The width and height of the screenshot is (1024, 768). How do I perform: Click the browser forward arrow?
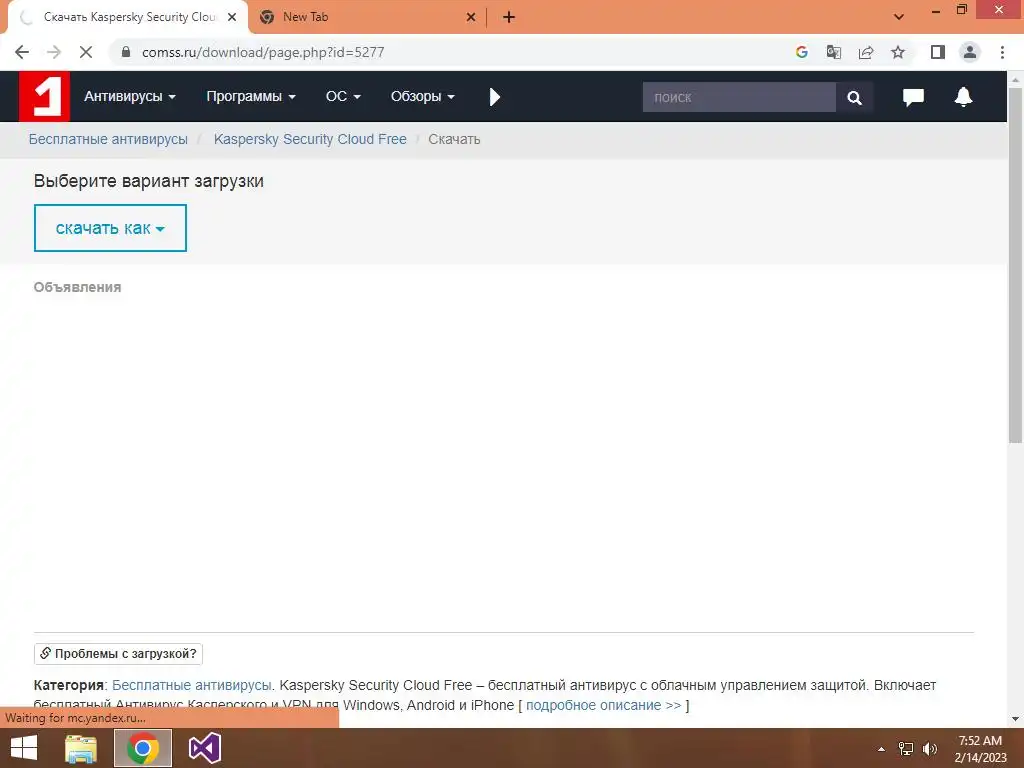point(54,52)
